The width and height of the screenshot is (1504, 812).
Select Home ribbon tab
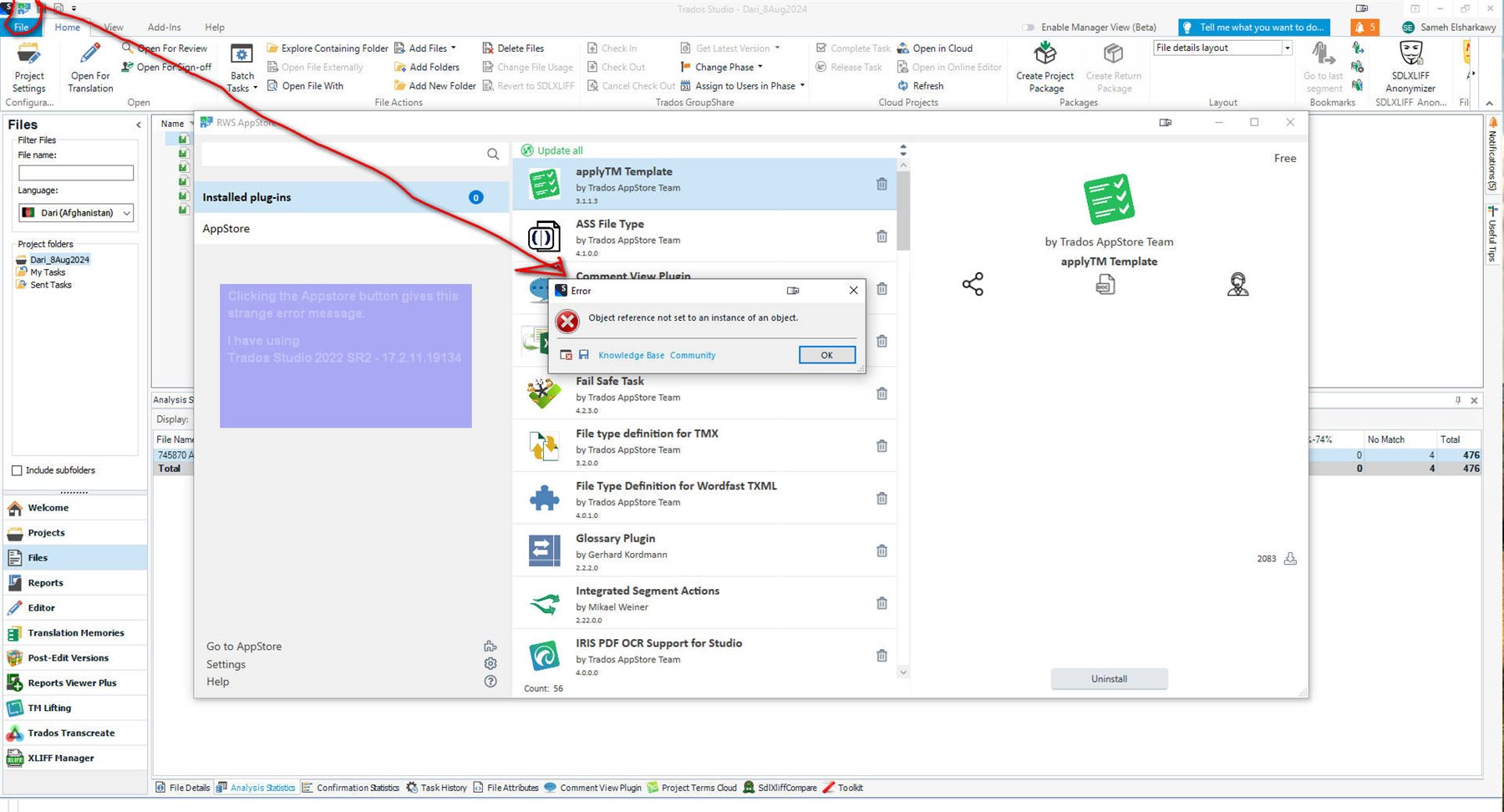(x=68, y=28)
